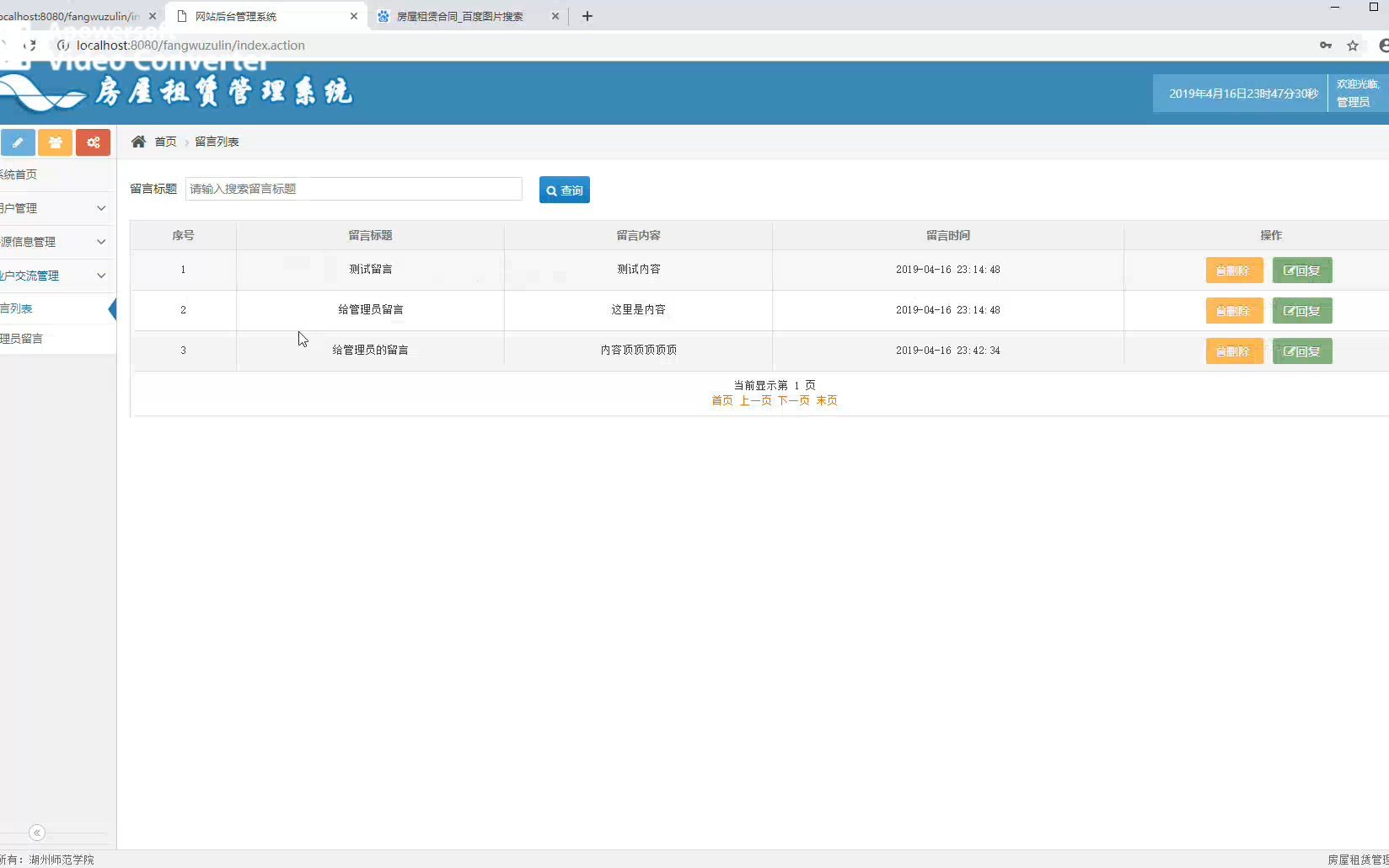The image size is (1389, 868).
Task: View site information icon in address bar
Action: click(62, 46)
